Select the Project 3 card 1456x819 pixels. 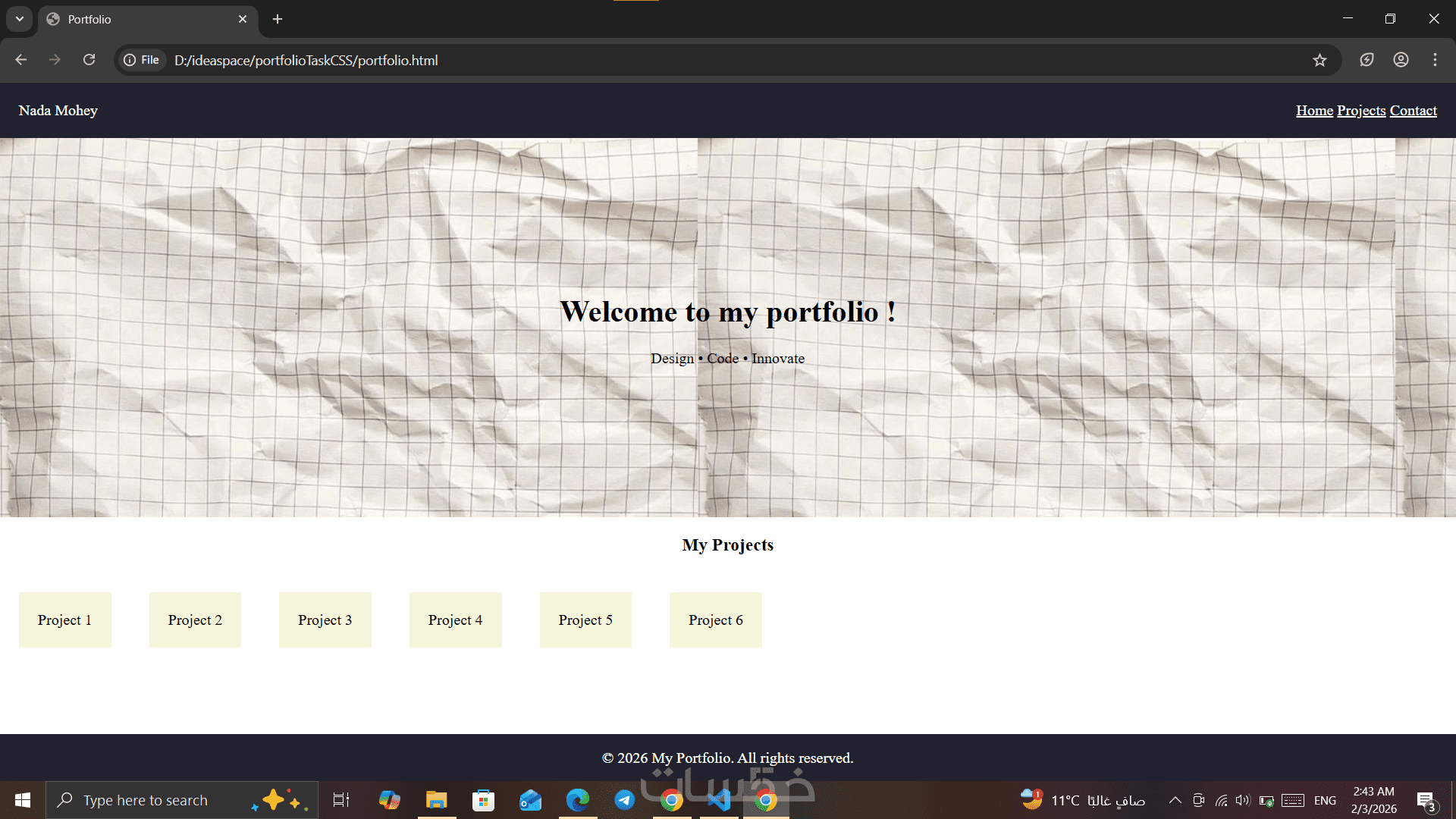(x=325, y=620)
